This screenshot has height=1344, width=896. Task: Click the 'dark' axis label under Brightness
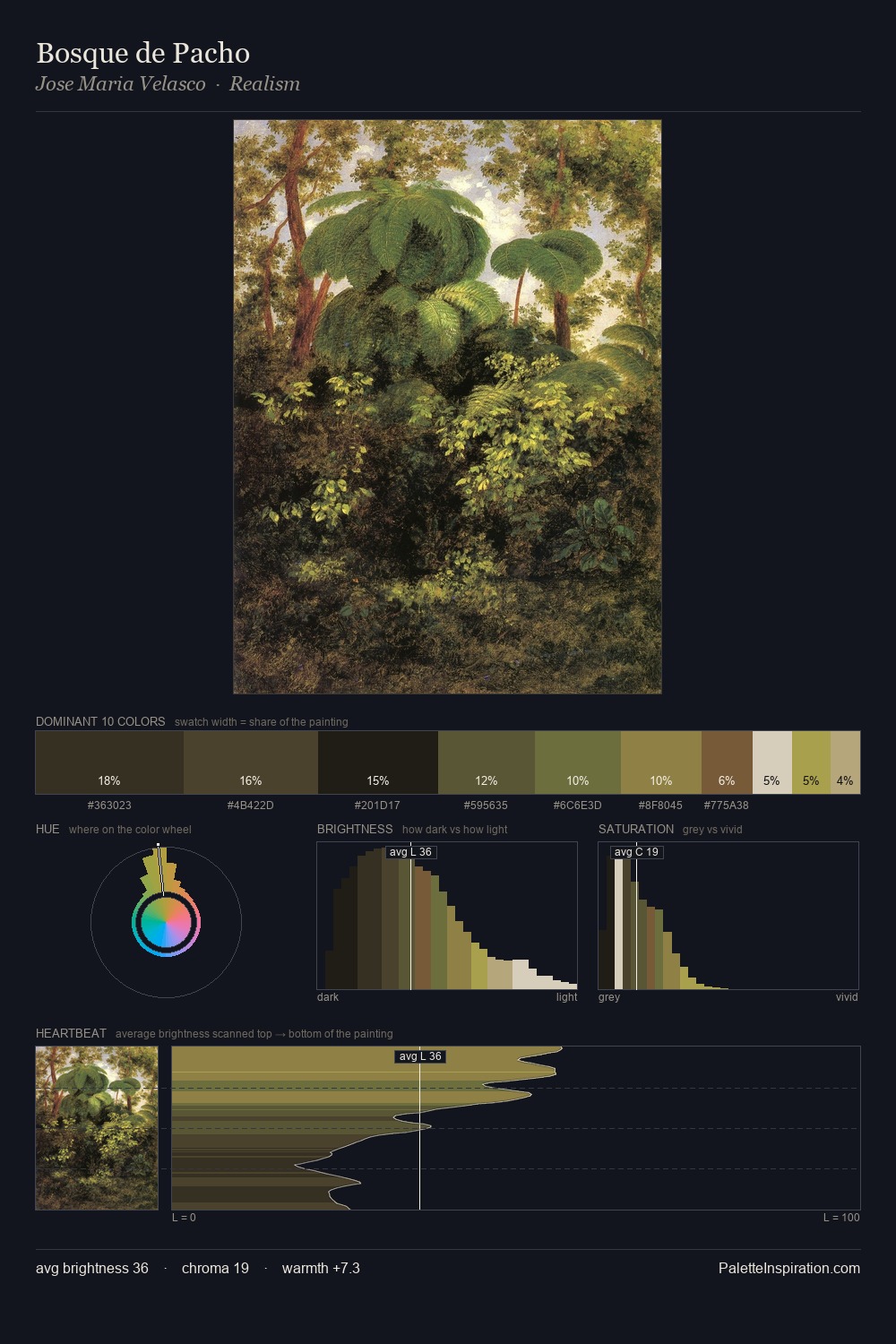328,997
